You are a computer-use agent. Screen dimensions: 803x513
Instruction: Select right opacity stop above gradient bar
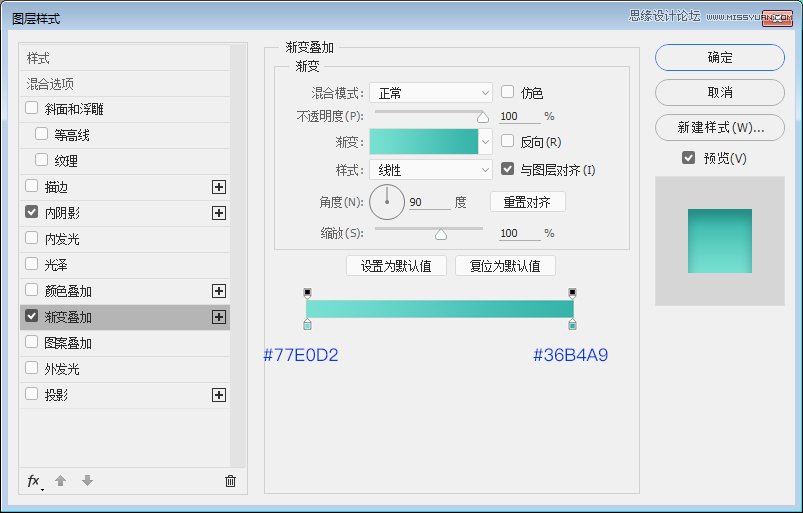(573, 293)
